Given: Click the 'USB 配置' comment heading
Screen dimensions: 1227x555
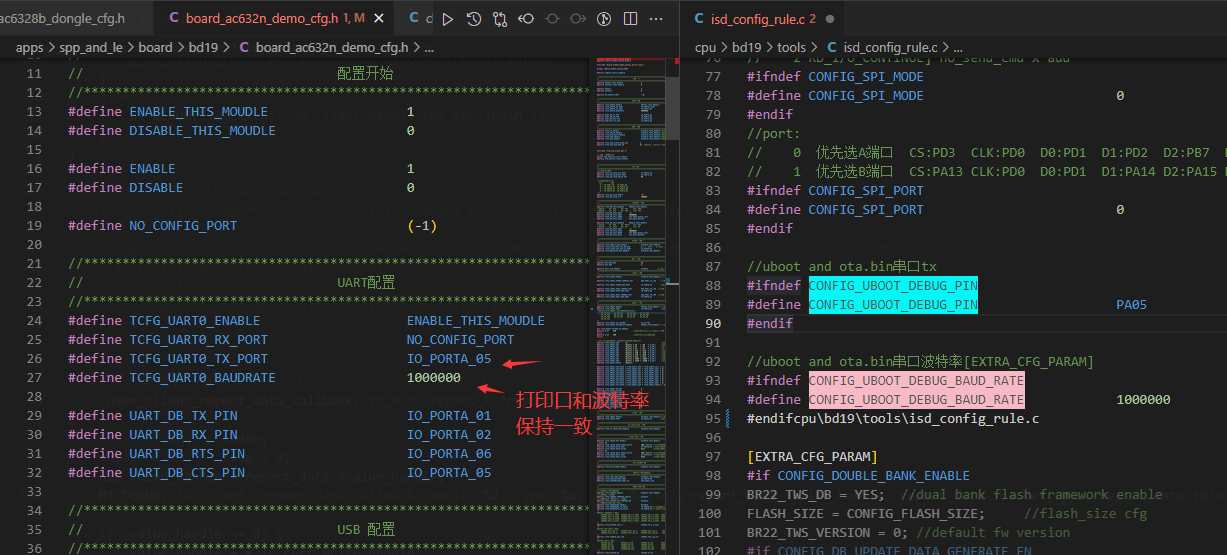Looking at the screenshot, I should (366, 529).
